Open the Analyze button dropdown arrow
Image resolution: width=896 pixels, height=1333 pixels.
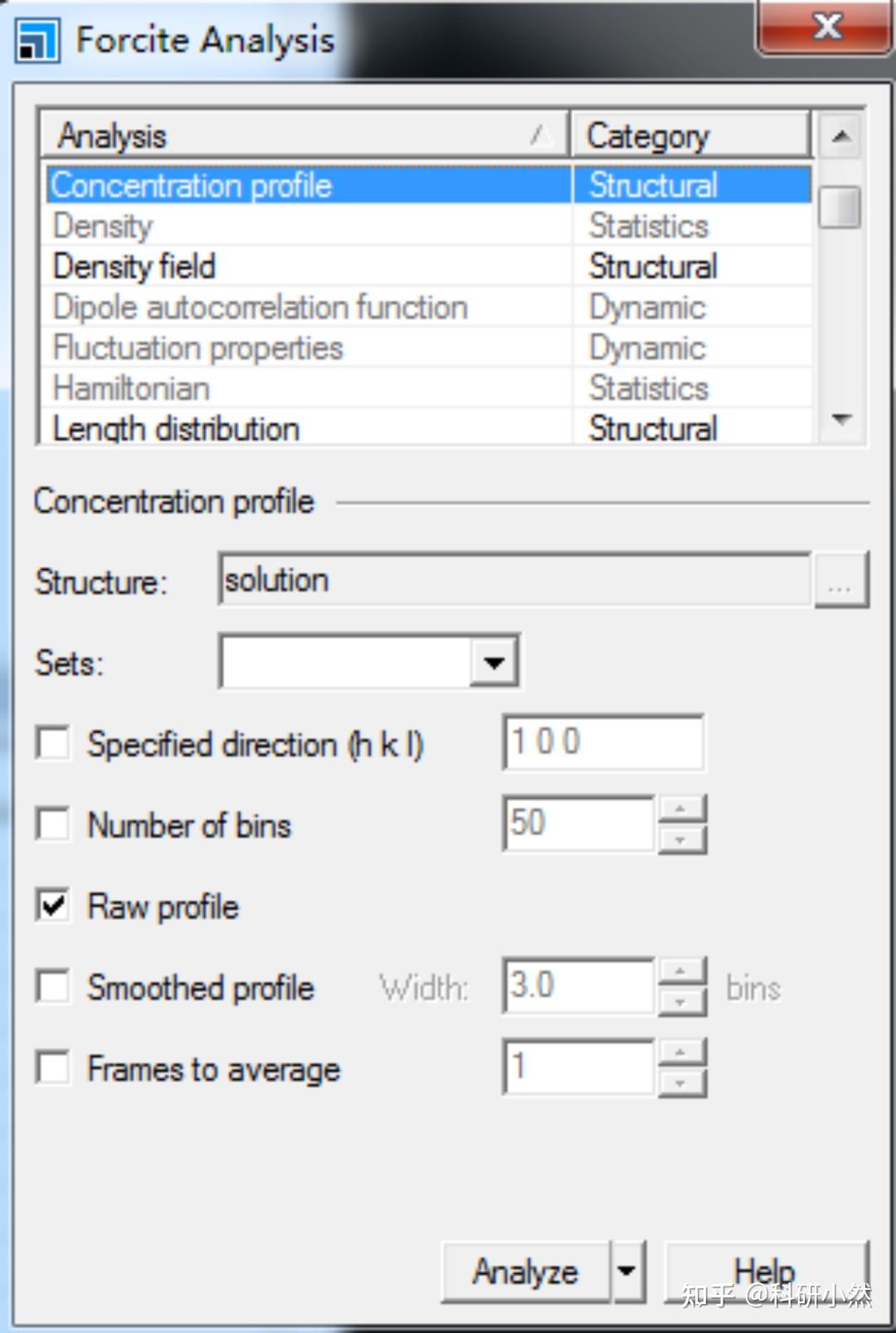click(x=627, y=1271)
